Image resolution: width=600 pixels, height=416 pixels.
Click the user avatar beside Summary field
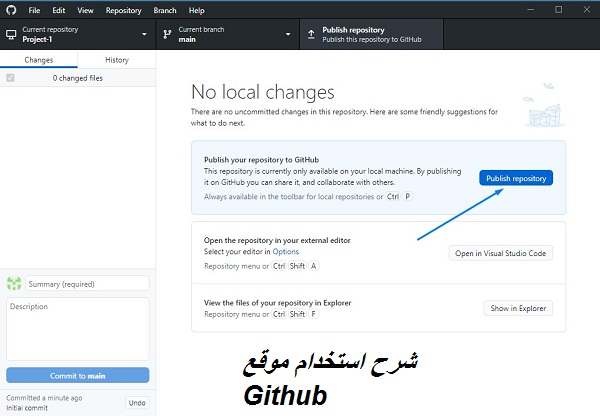click(14, 284)
